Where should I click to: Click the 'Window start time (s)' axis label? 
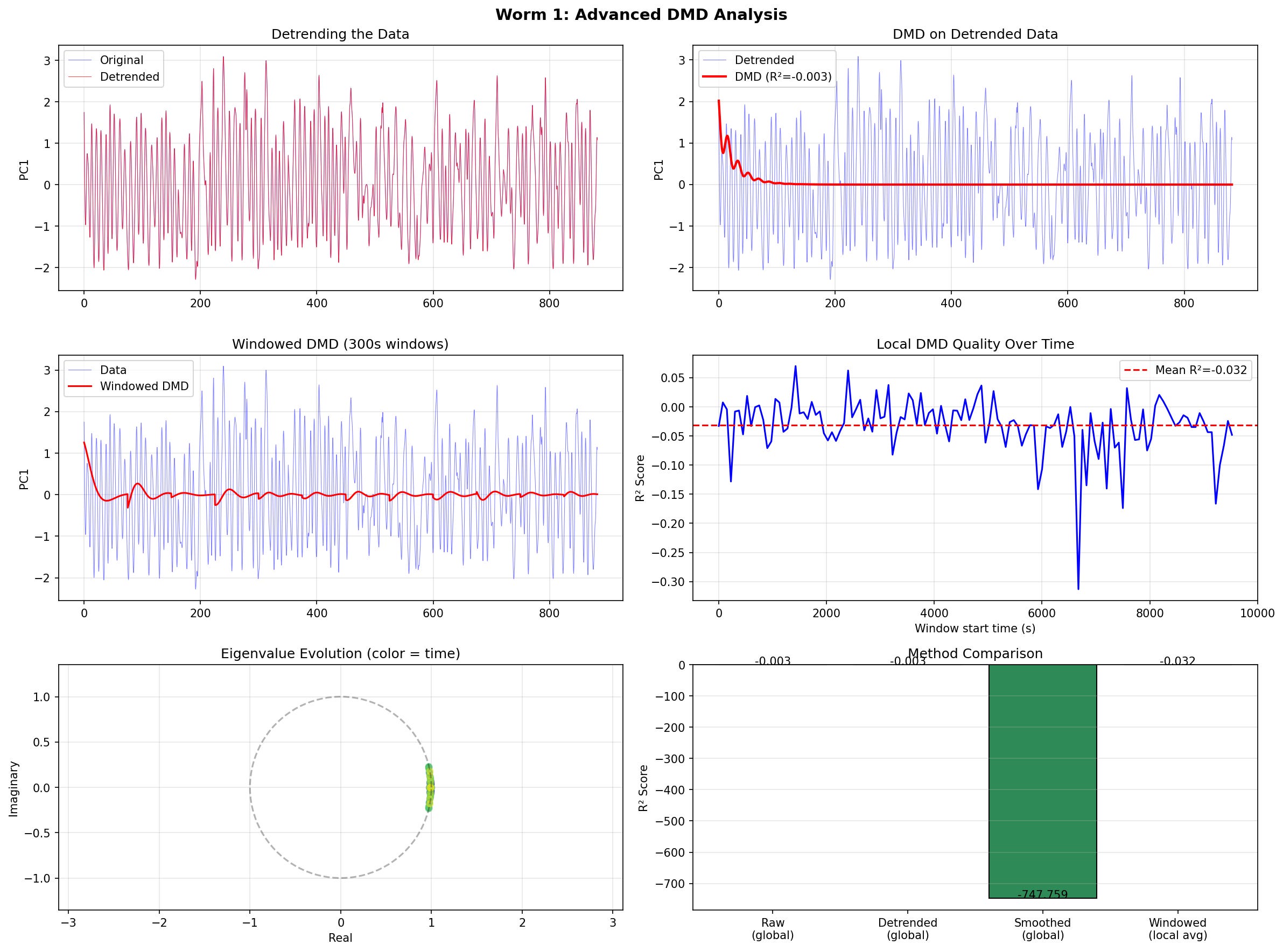click(974, 628)
